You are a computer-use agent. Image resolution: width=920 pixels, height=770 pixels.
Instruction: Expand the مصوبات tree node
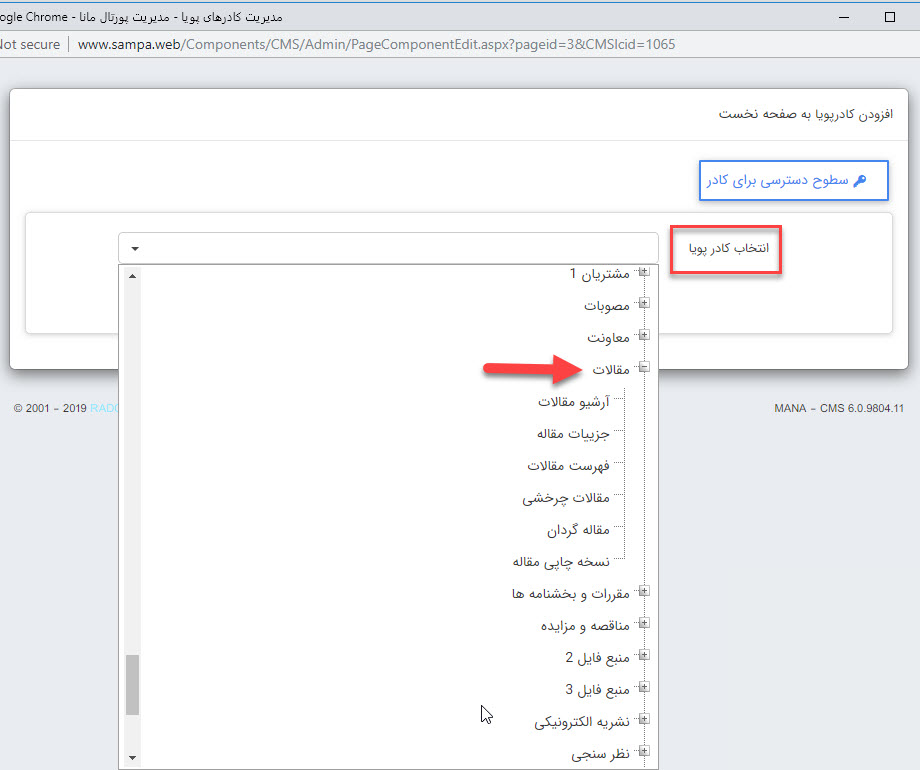pos(644,304)
